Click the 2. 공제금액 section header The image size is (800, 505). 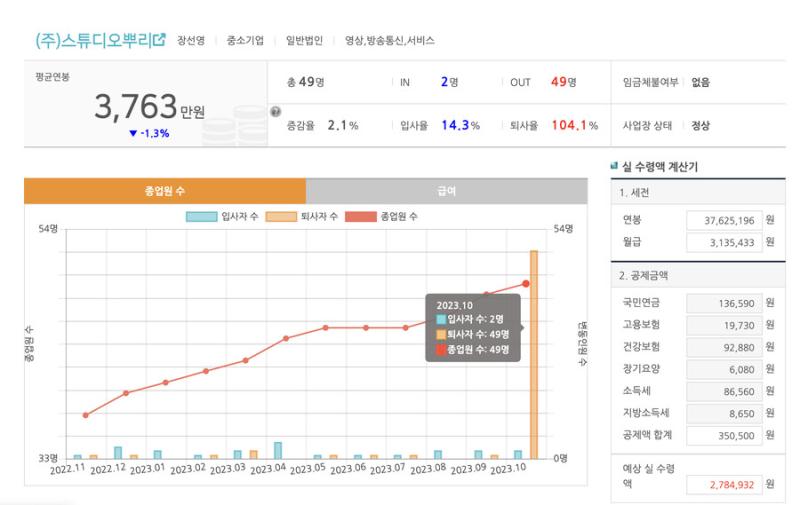tap(698, 275)
